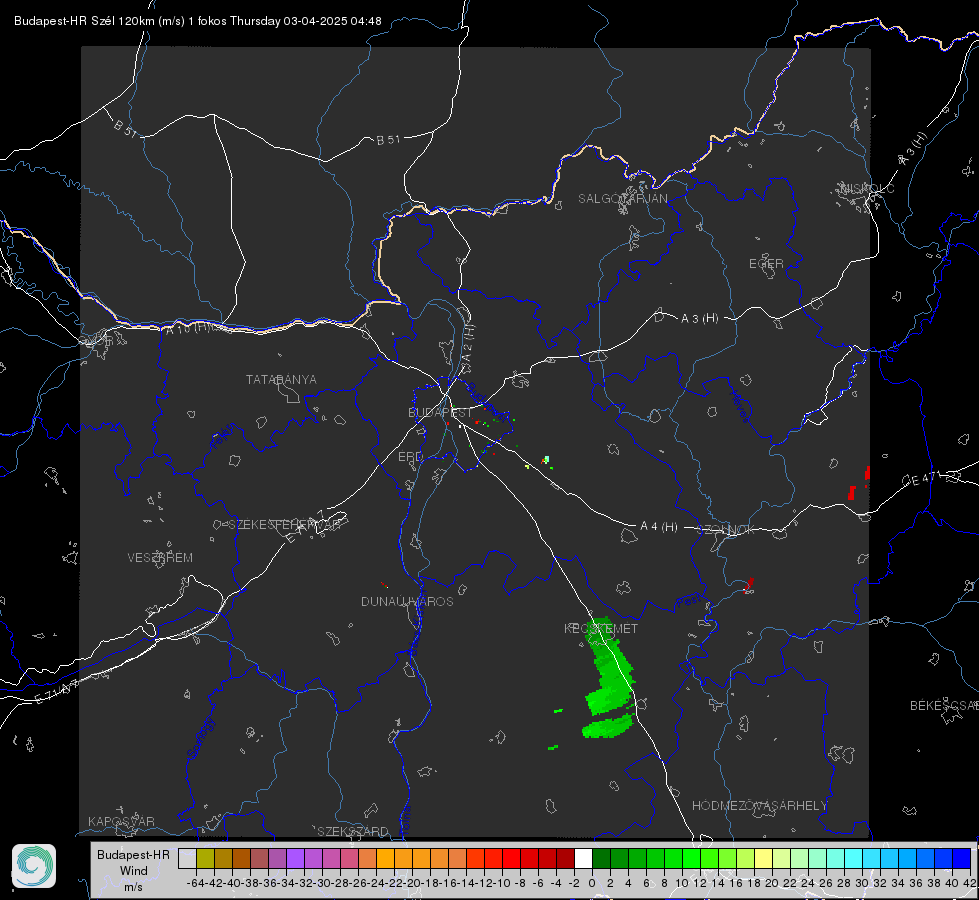
Task: Click the blue 'Somogy' county label
Action: click(x=200, y=738)
